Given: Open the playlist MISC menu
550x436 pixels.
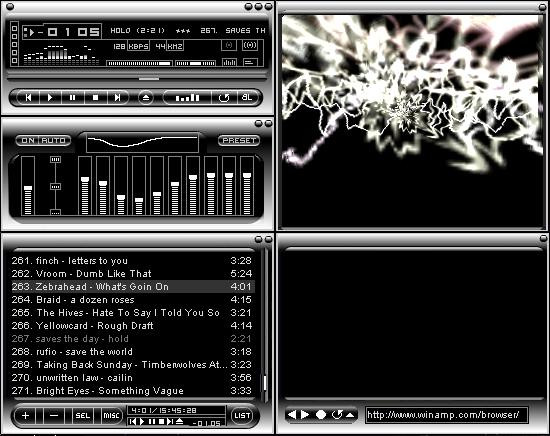Looking at the screenshot, I should (112, 416).
